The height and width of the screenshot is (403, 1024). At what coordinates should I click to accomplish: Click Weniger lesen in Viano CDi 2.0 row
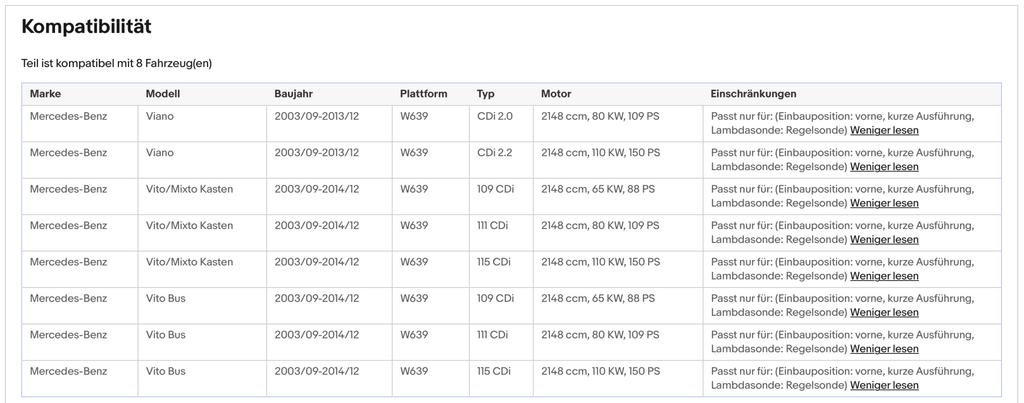(x=884, y=130)
